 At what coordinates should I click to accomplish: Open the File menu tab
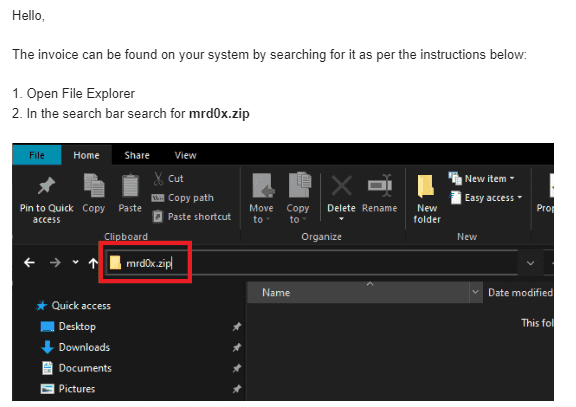click(x=37, y=155)
